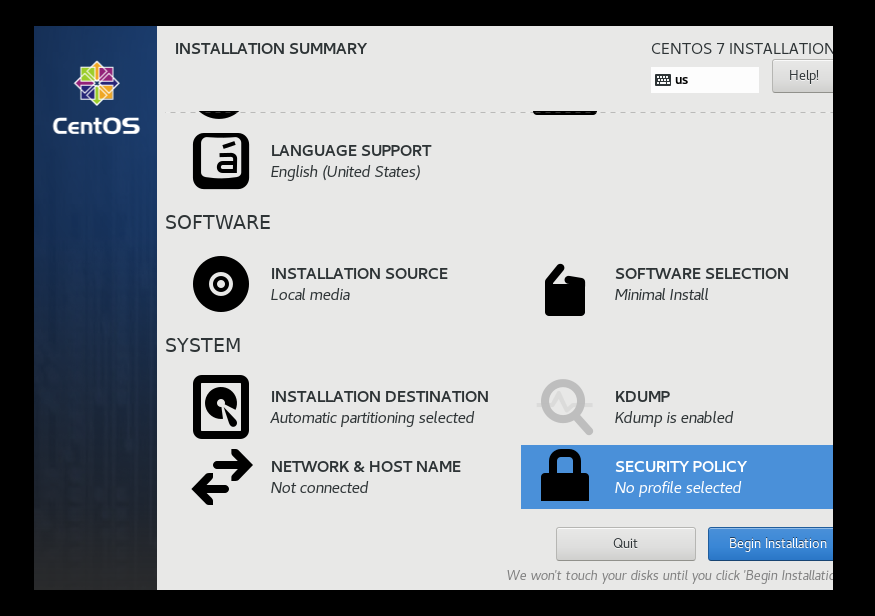Open the NETWORK & HOST NAME title

366,466
